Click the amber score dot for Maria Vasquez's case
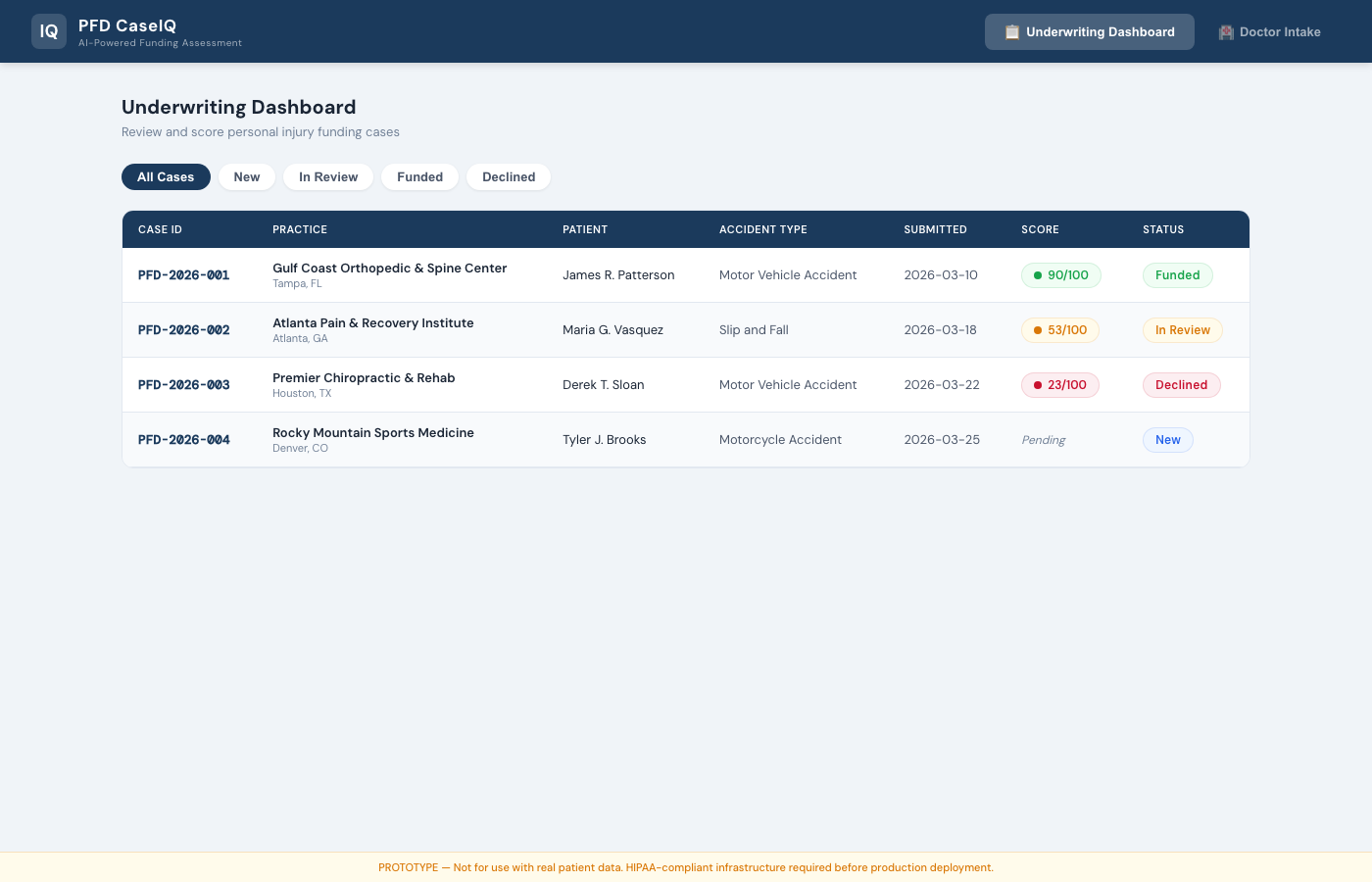The width and height of the screenshot is (1372, 882). click(x=1037, y=330)
